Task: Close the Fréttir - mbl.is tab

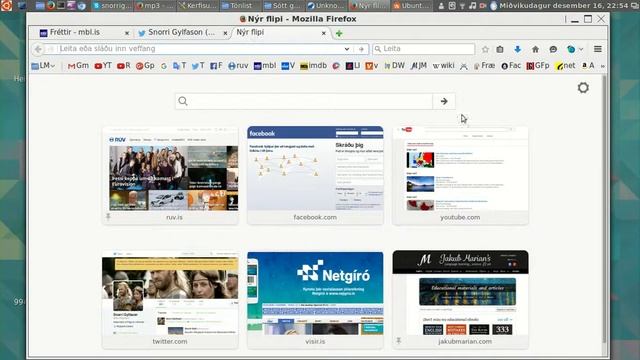Action: pyautogui.click(x=127, y=33)
